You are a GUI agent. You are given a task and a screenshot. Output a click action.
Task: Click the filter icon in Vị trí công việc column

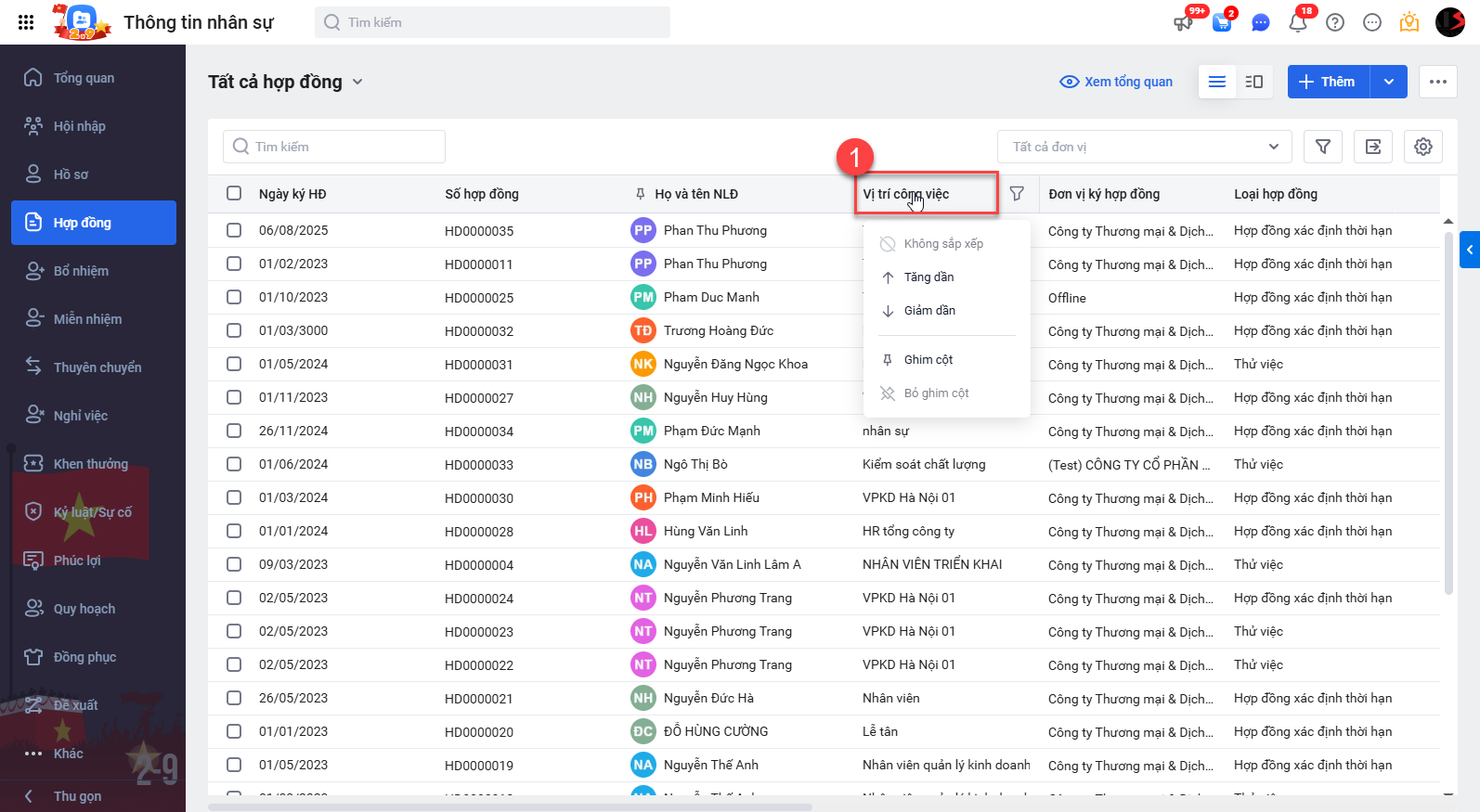pyautogui.click(x=1017, y=194)
